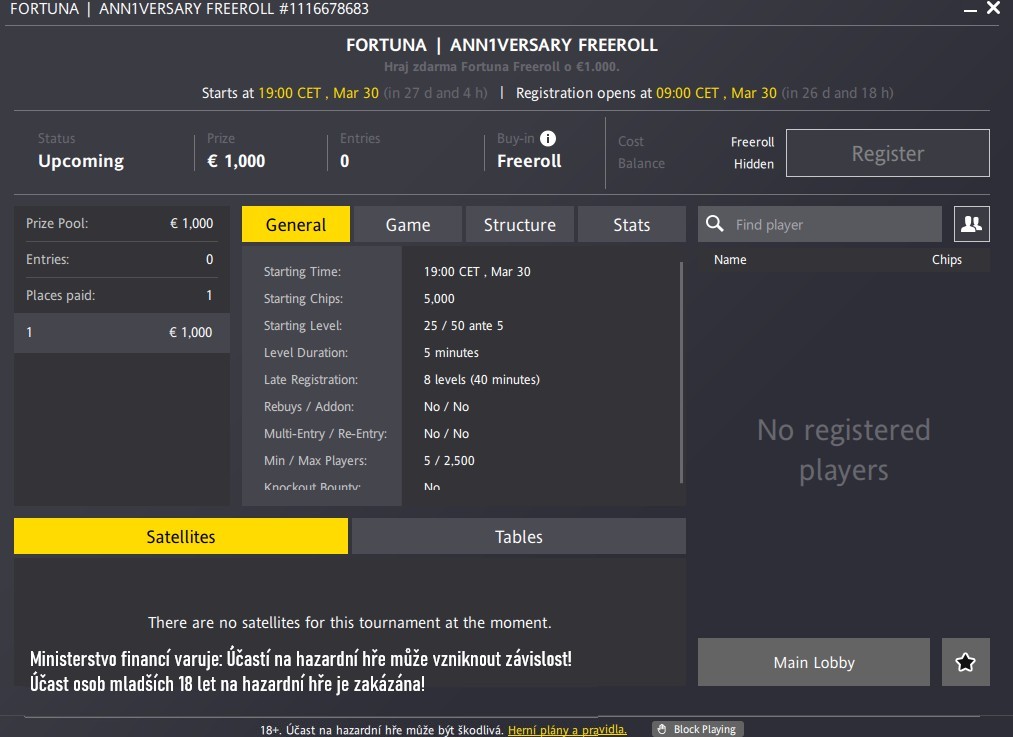Click the FORTUNA | ANN1VERSARY FREEROLL heading
Viewport: 1013px width, 737px height.
coord(502,45)
